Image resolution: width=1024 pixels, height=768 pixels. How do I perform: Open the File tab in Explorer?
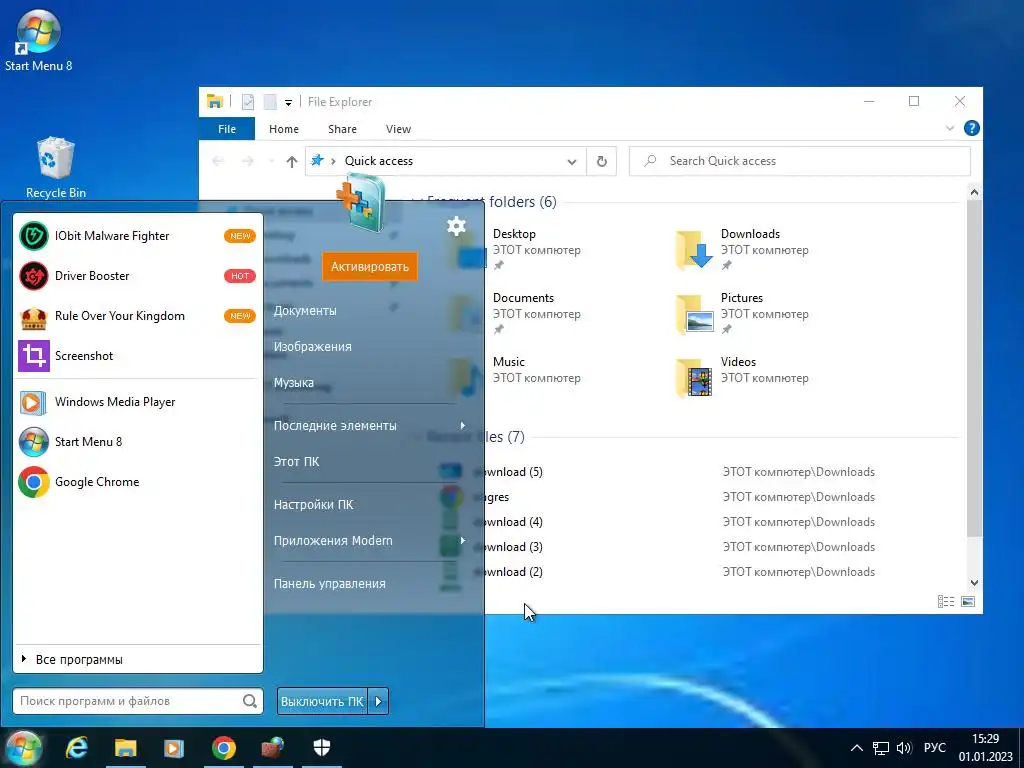[x=227, y=129]
